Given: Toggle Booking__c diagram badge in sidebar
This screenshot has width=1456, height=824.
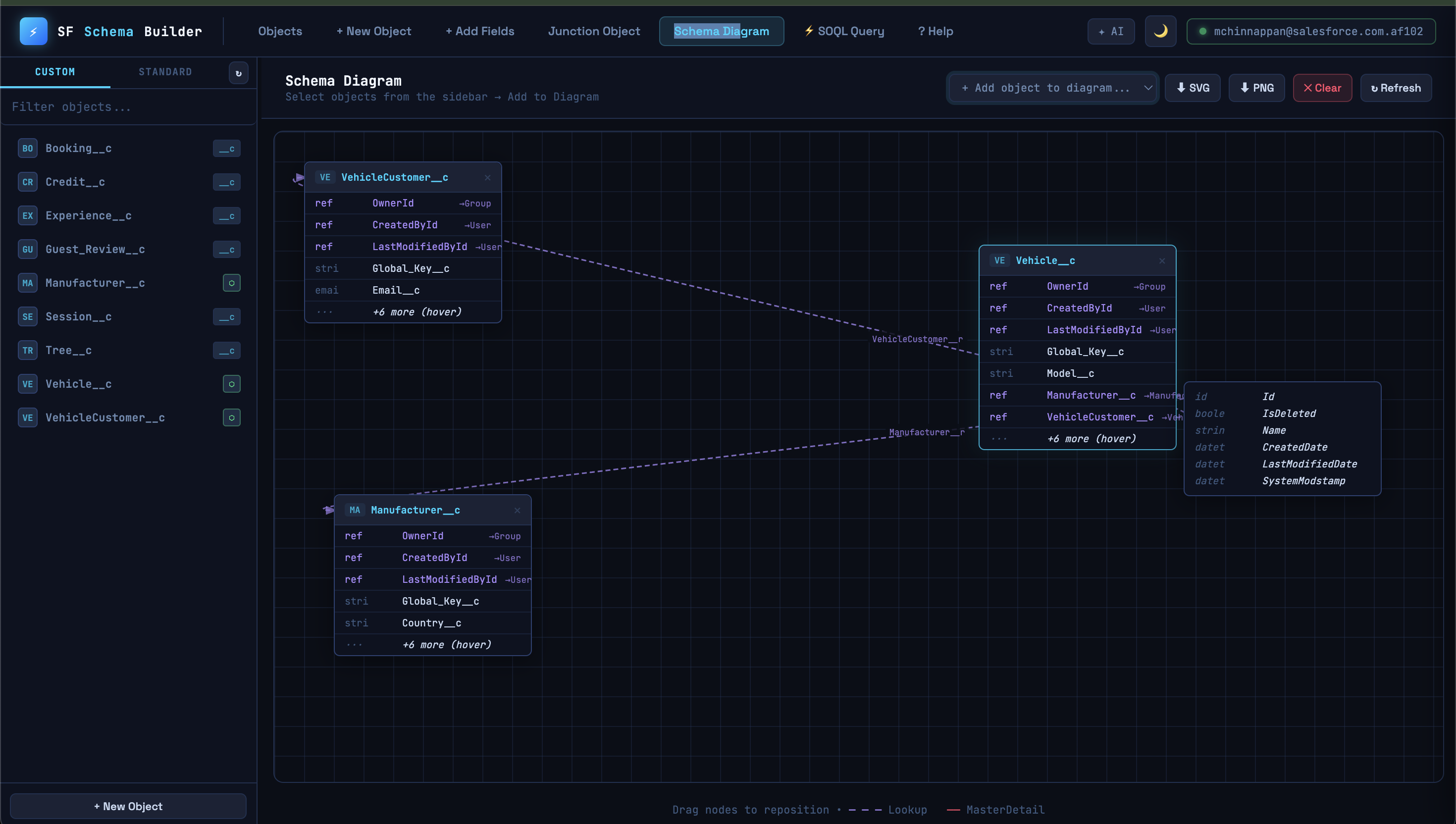Looking at the screenshot, I should coord(226,148).
